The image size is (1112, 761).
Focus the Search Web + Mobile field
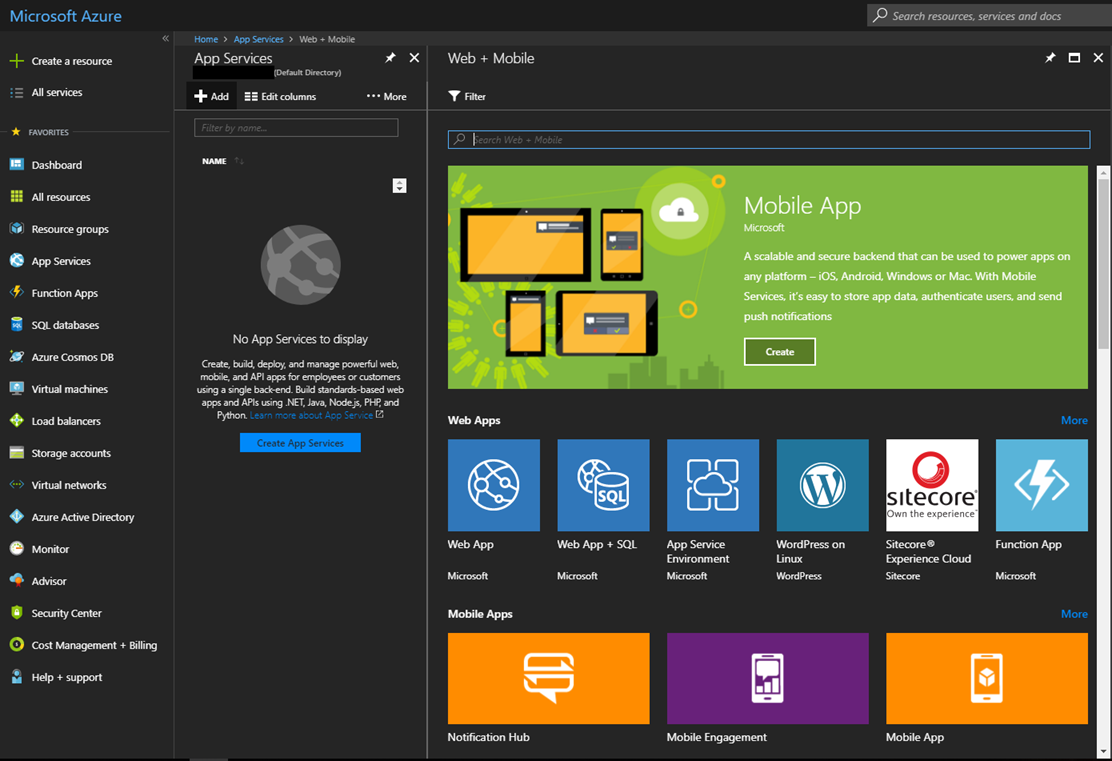(769, 140)
